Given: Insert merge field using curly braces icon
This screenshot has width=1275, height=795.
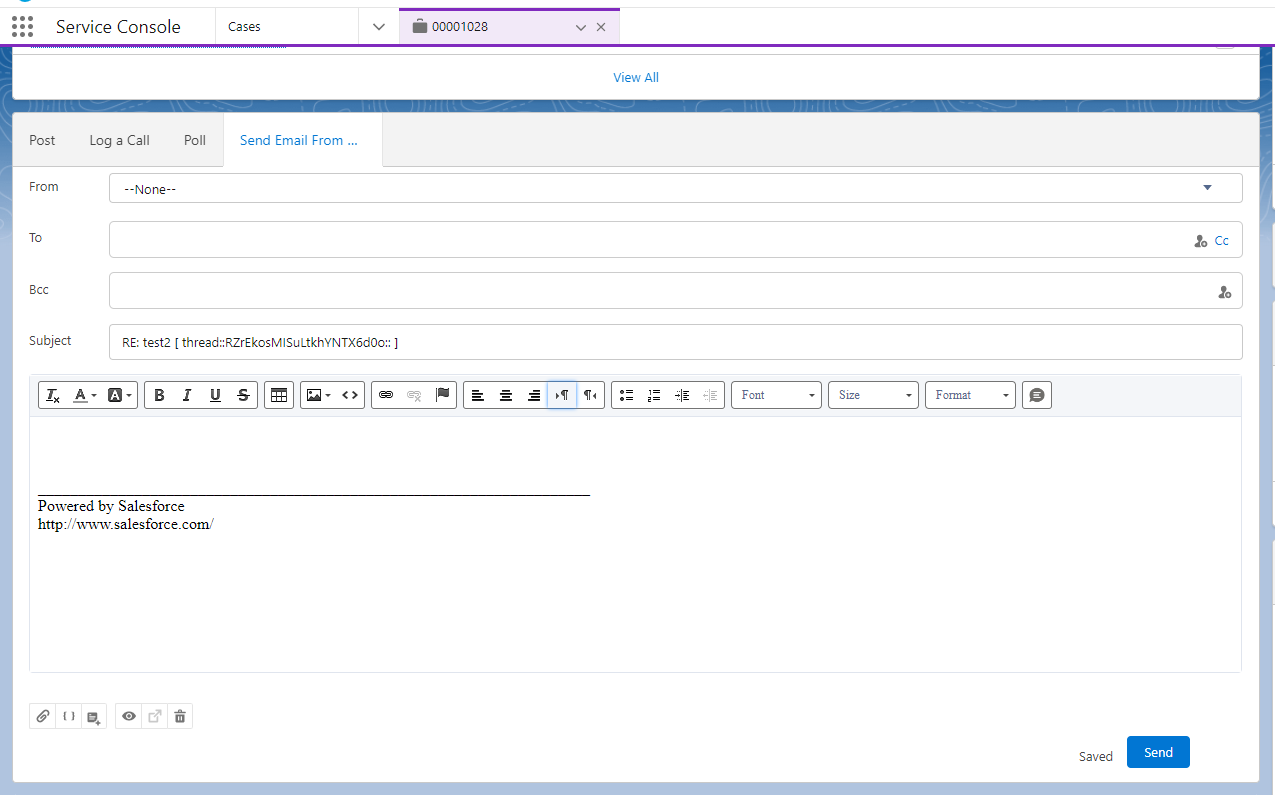Looking at the screenshot, I should point(69,716).
